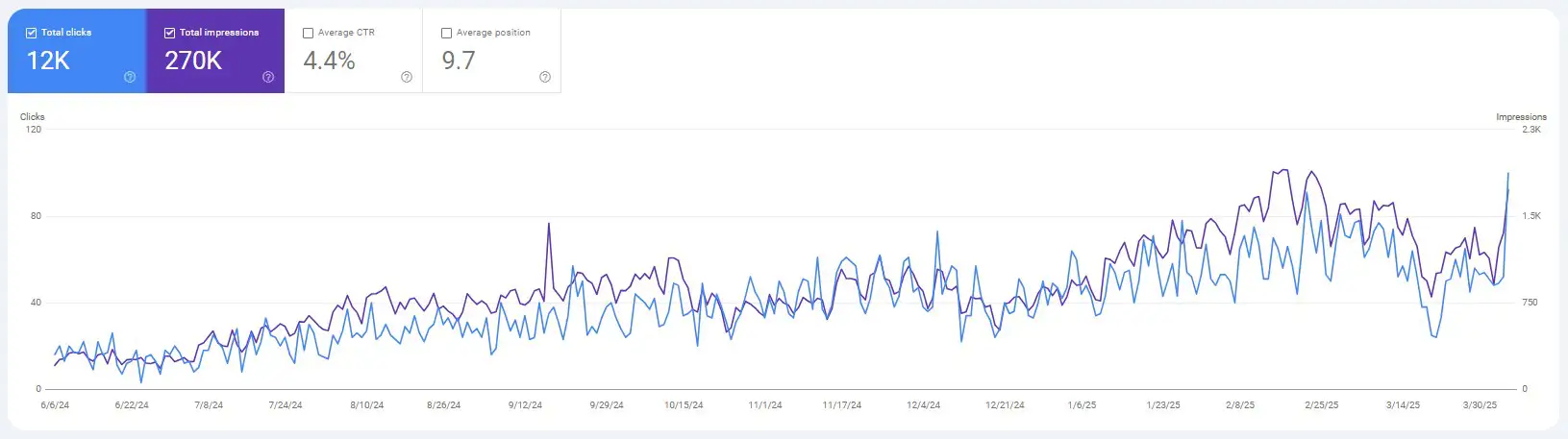The image size is (1568, 439).
Task: Open the help icon for Average position
Action: (x=545, y=77)
